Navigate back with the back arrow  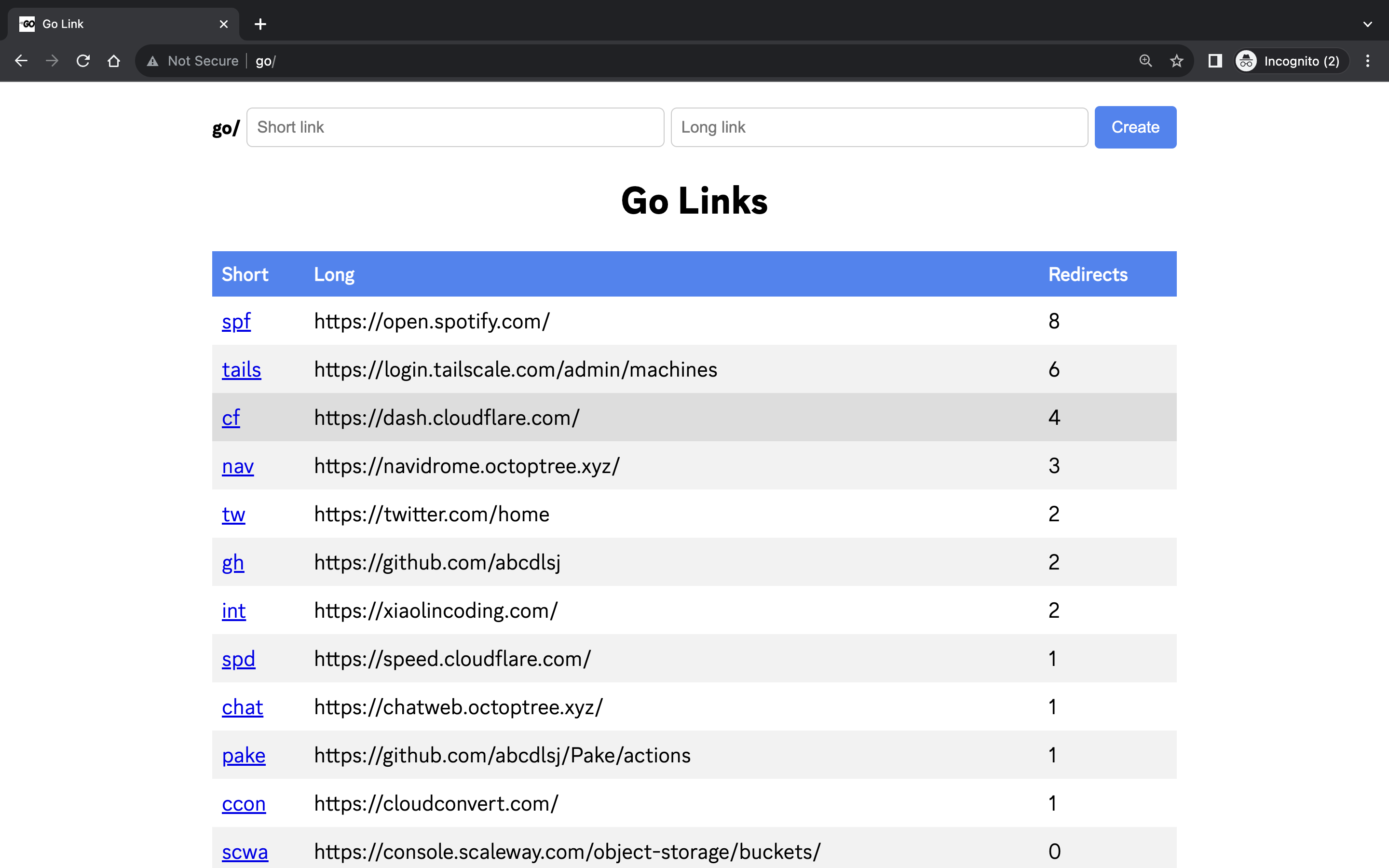point(21,60)
